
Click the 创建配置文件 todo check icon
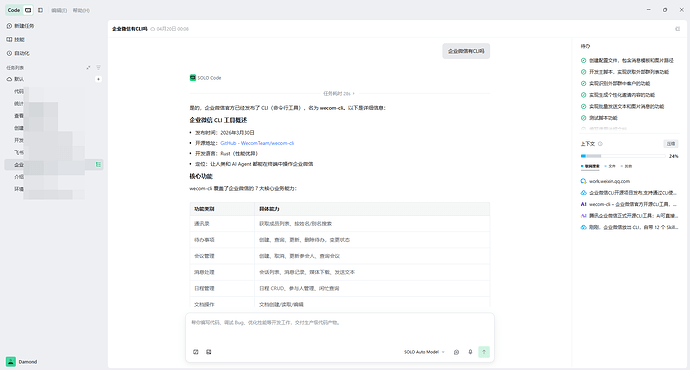[x=584, y=60]
